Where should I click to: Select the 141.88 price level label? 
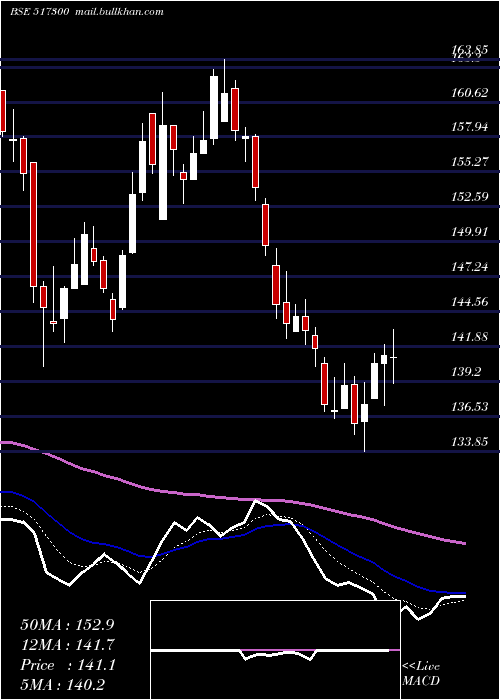[470, 337]
